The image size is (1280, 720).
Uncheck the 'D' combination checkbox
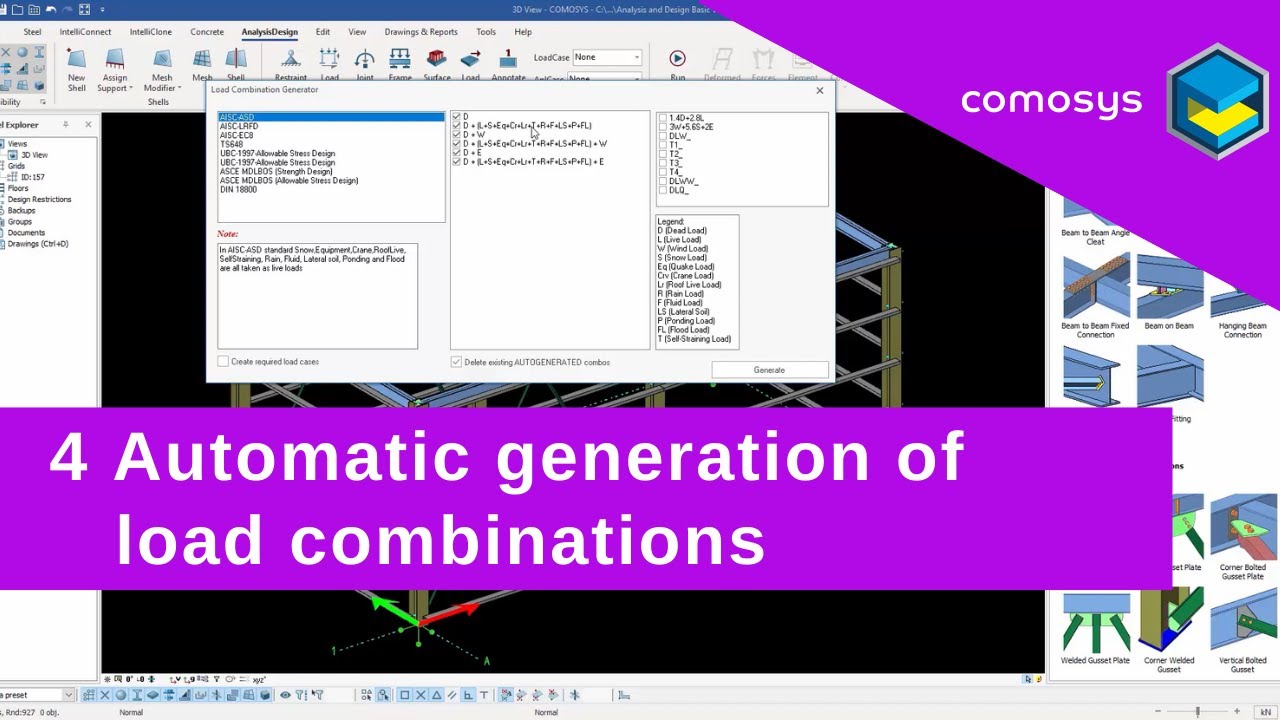pos(456,117)
